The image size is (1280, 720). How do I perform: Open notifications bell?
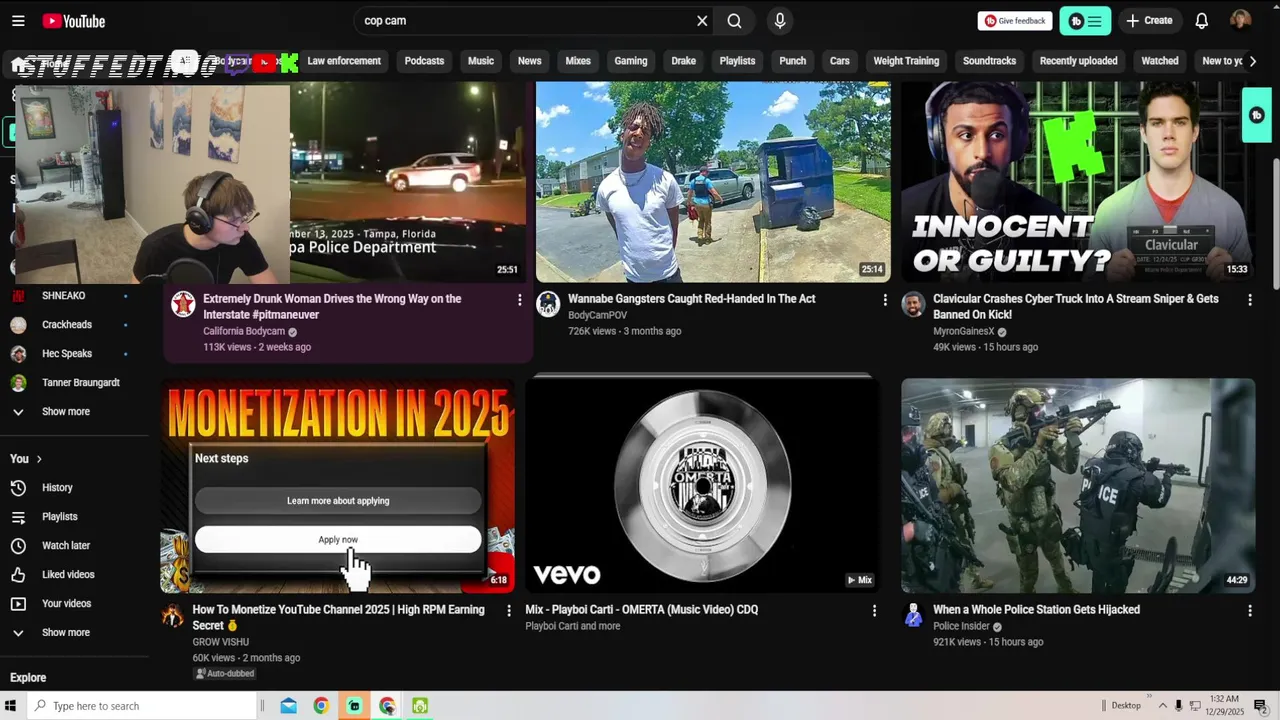click(x=1202, y=21)
